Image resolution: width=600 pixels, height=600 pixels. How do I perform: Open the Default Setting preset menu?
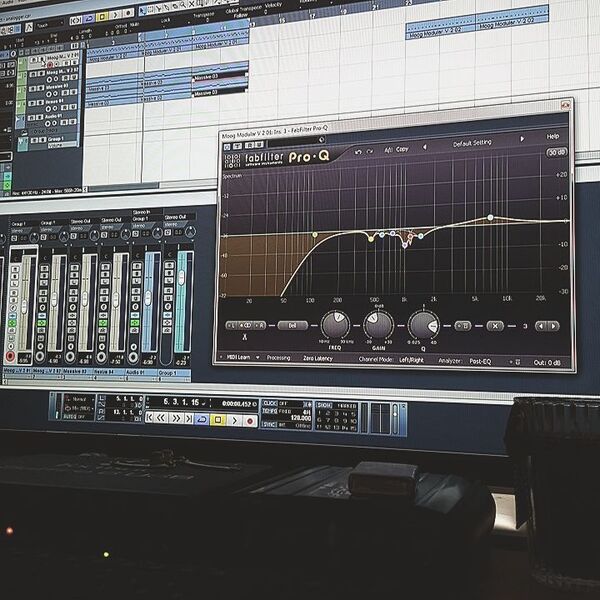pyautogui.click(x=472, y=143)
